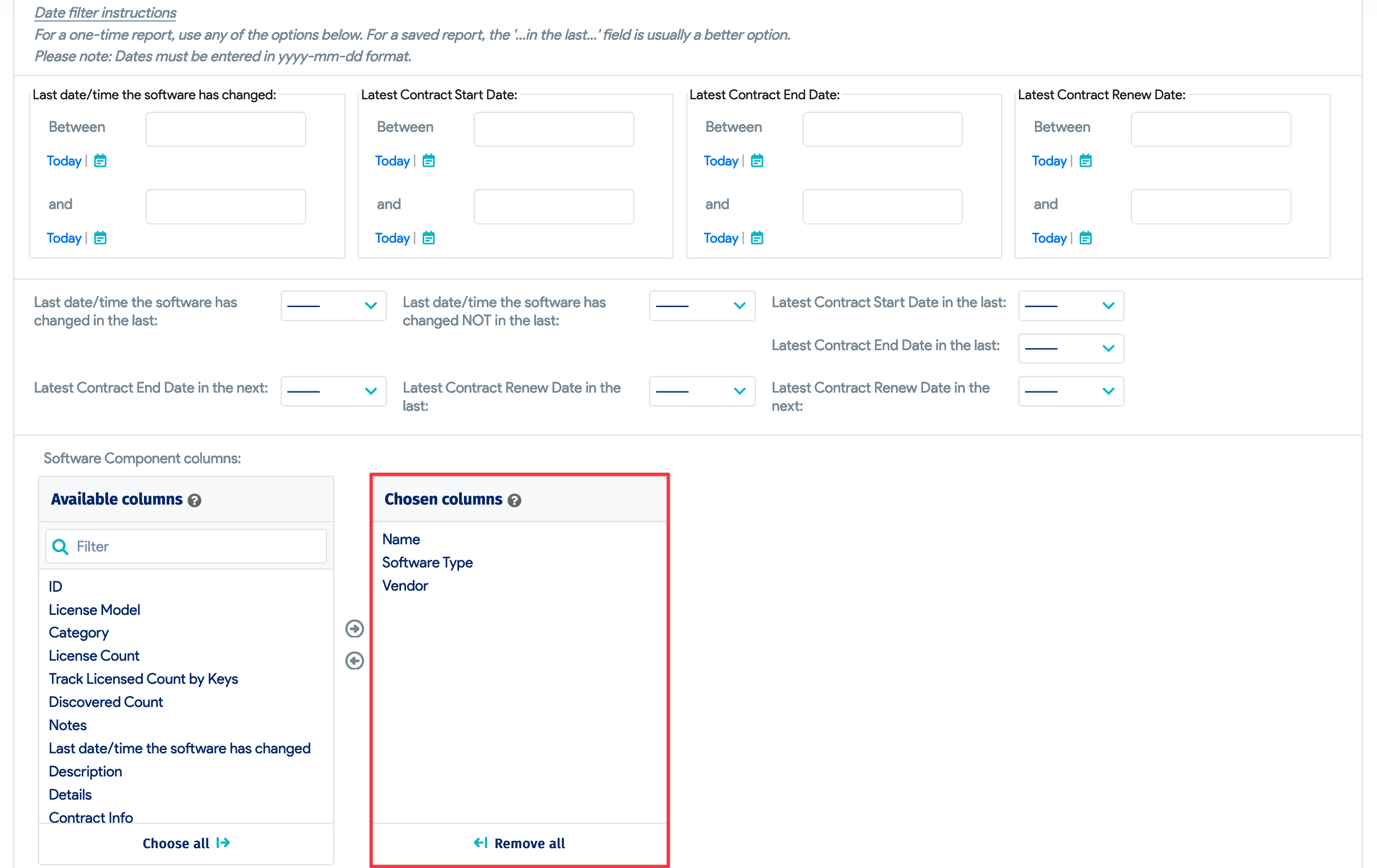The image size is (1377, 868).
Task: Click Contract End 'and' date field
Action: (882, 207)
